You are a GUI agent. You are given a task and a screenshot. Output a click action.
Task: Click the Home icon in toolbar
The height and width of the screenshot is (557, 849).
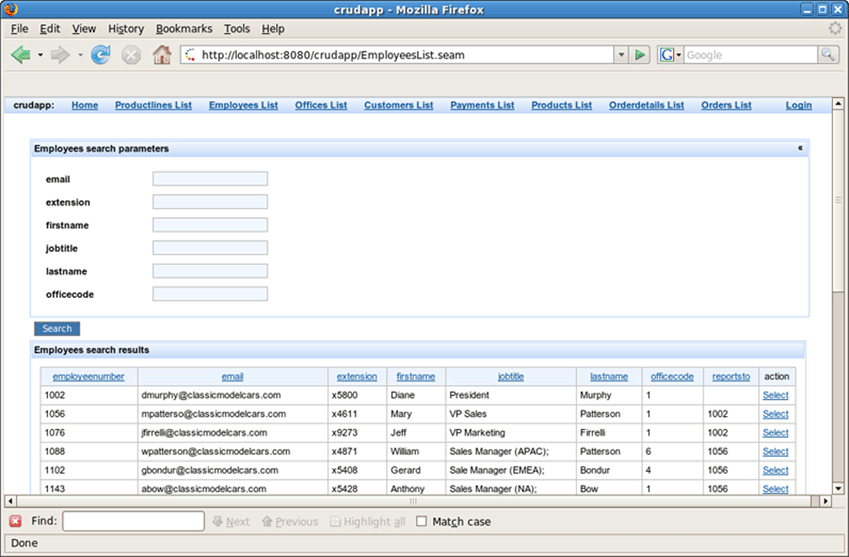(161, 55)
